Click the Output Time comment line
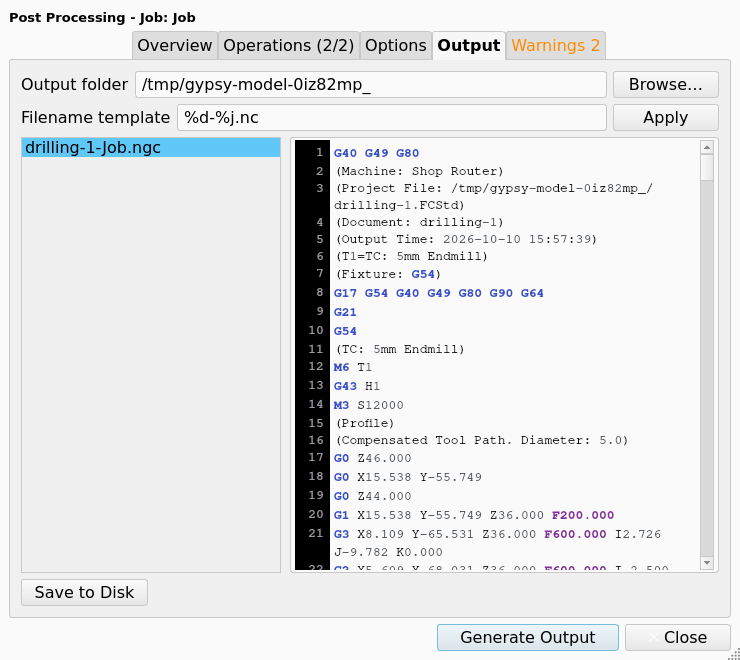This screenshot has width=740, height=660. (x=466, y=239)
